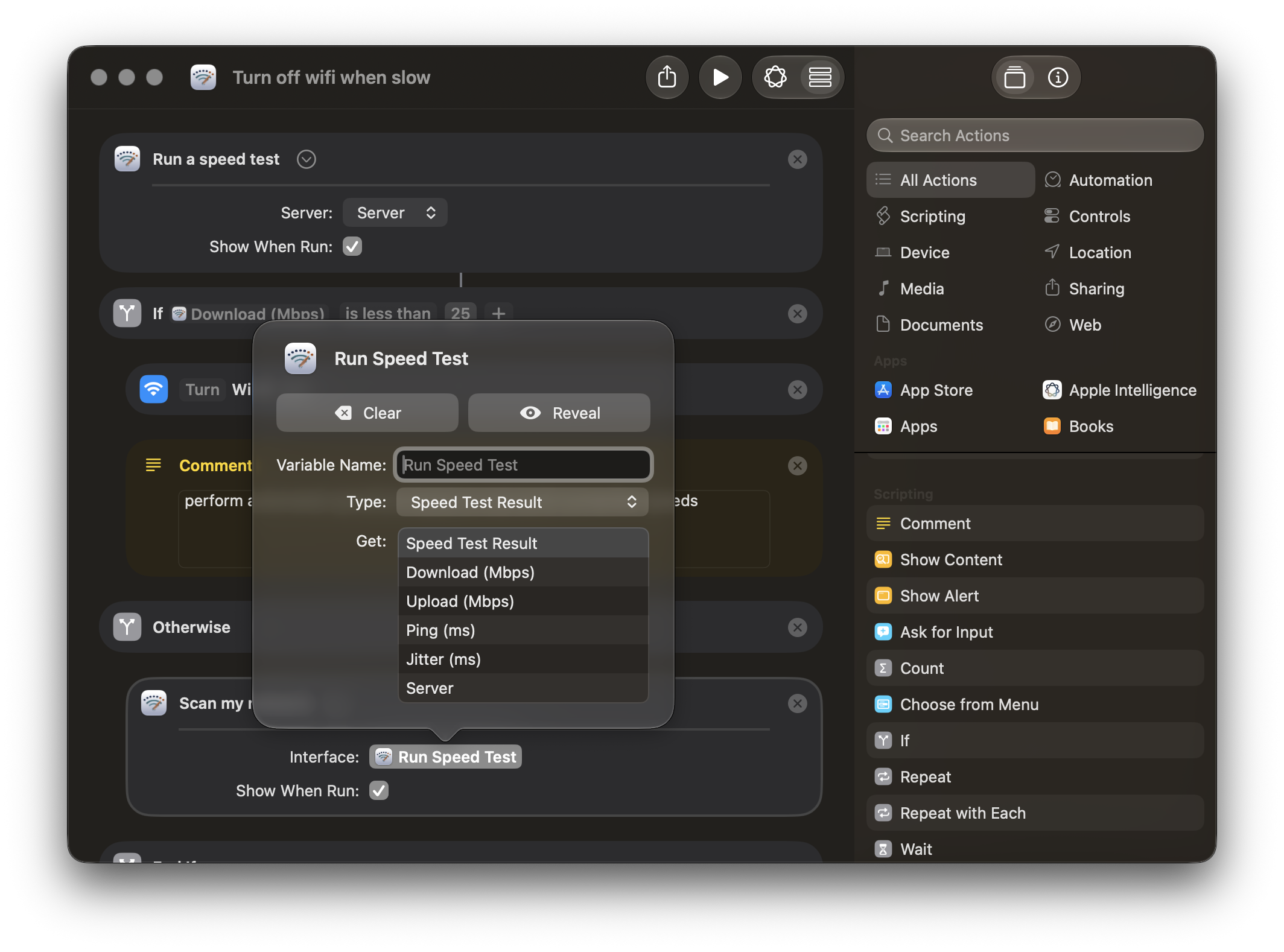Select the Download (Mbps) variable token
Screen dimensions: 1284x952
coord(248,313)
